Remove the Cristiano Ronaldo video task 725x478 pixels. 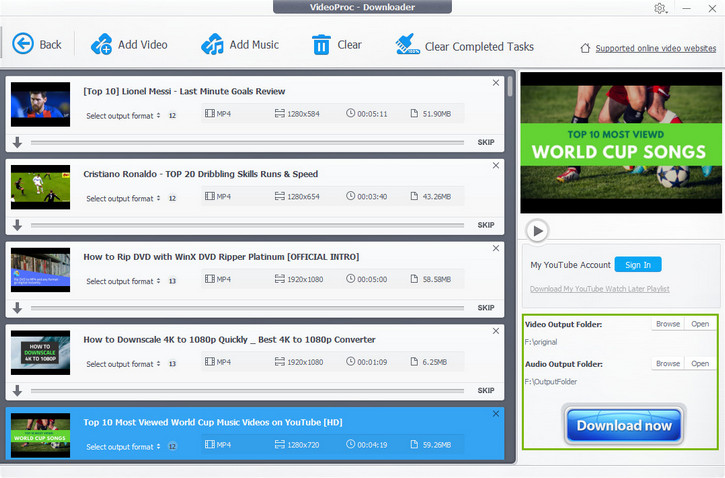coord(496,165)
